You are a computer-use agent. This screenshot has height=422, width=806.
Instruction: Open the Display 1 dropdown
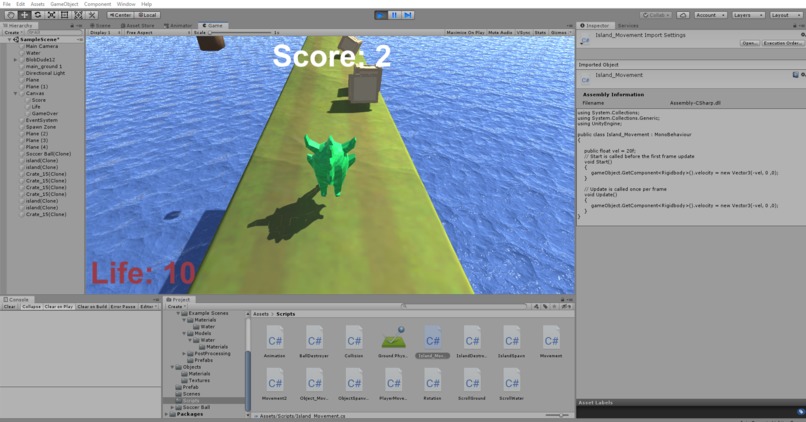(105, 32)
